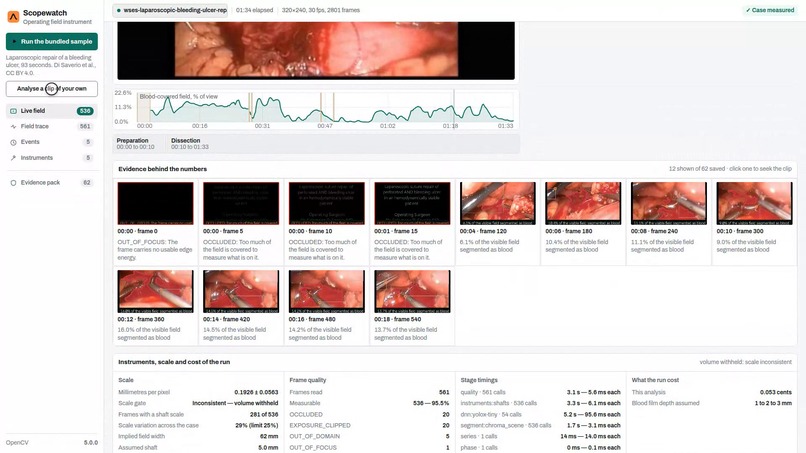Click the Millimetres per pixel value
806x453 pixels.
tap(256, 392)
